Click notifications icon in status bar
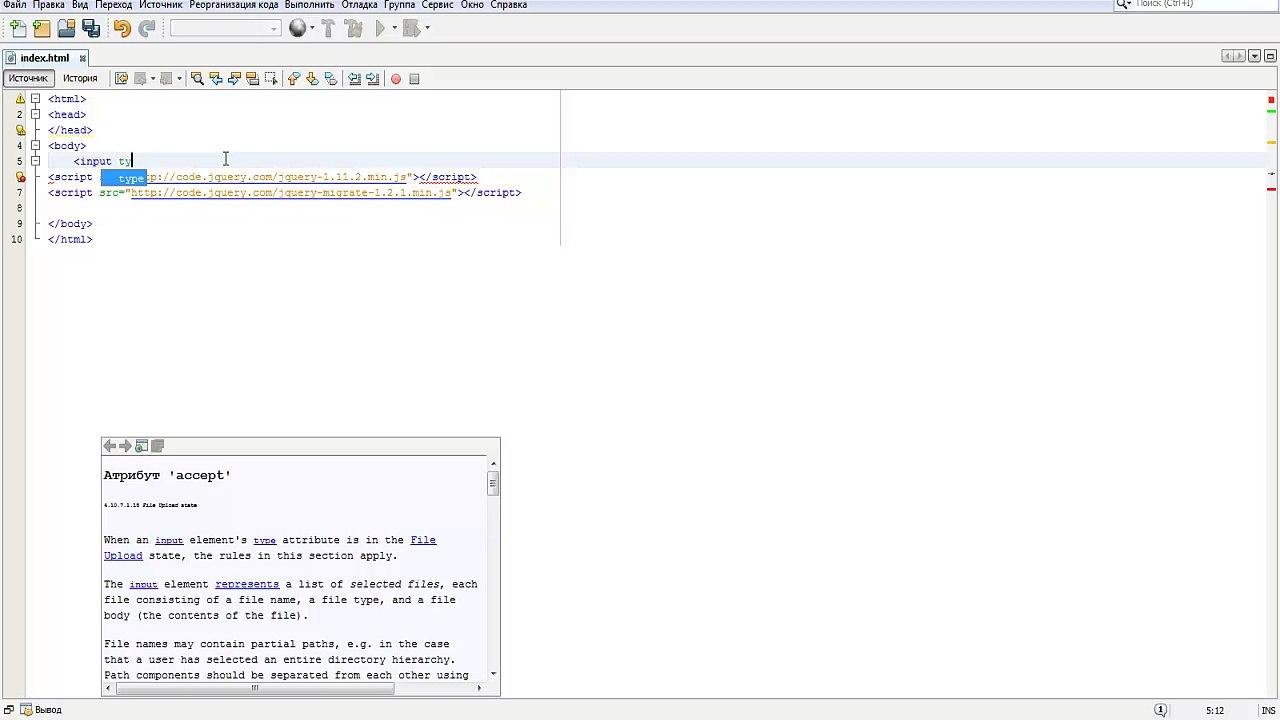Screen dimensions: 1280x720 click(x=1161, y=710)
